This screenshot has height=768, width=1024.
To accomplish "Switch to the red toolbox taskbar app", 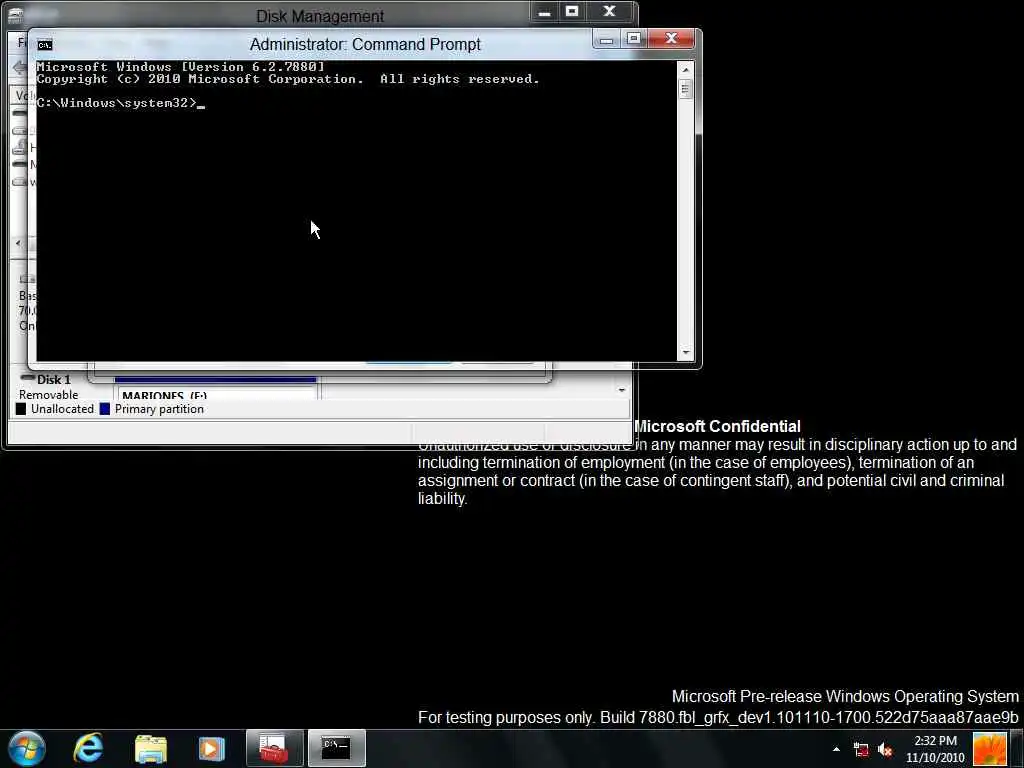I will tap(274, 748).
